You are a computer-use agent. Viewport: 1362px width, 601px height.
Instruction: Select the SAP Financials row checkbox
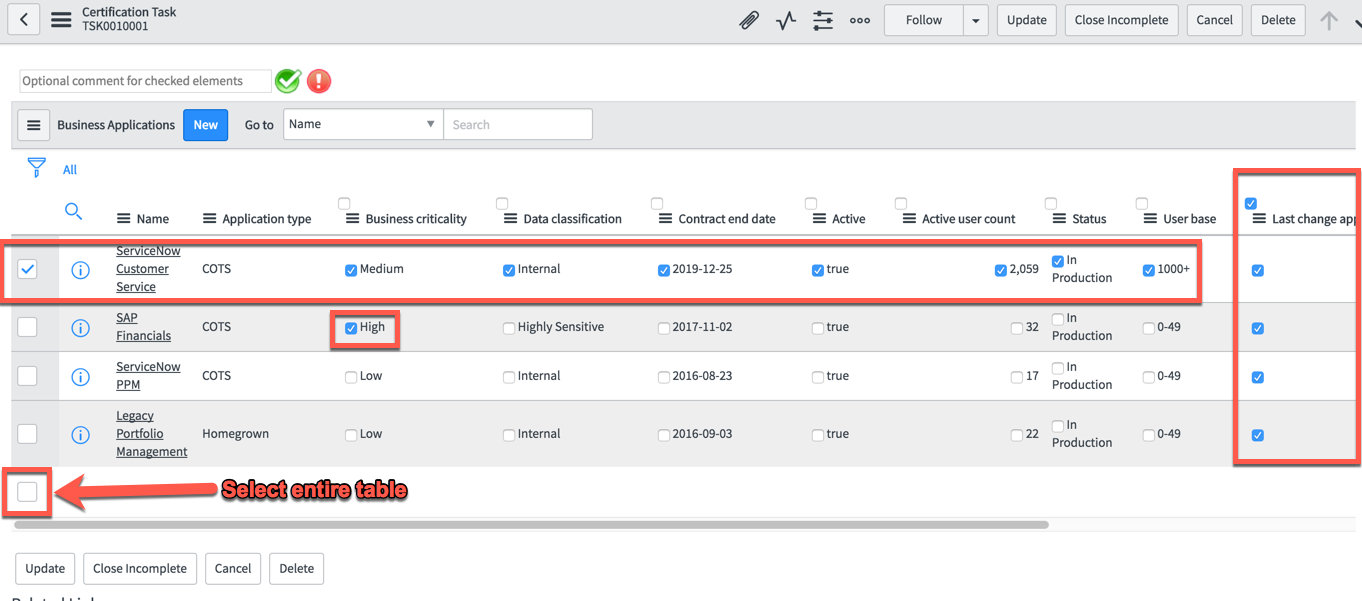[x=27, y=327]
